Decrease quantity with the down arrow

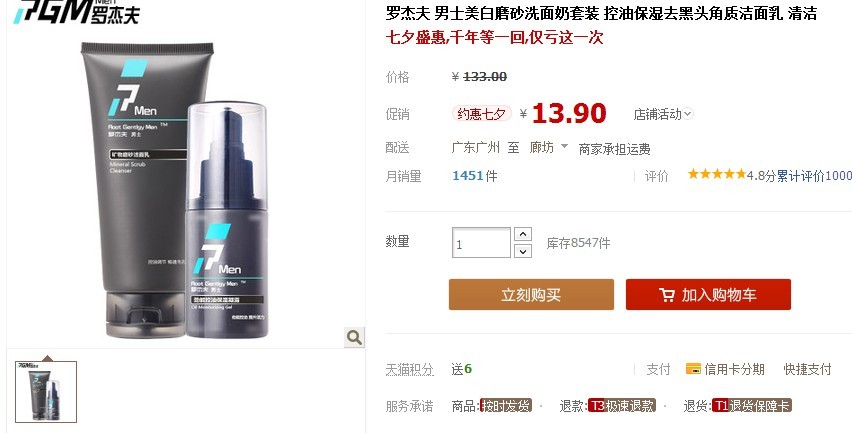click(523, 251)
